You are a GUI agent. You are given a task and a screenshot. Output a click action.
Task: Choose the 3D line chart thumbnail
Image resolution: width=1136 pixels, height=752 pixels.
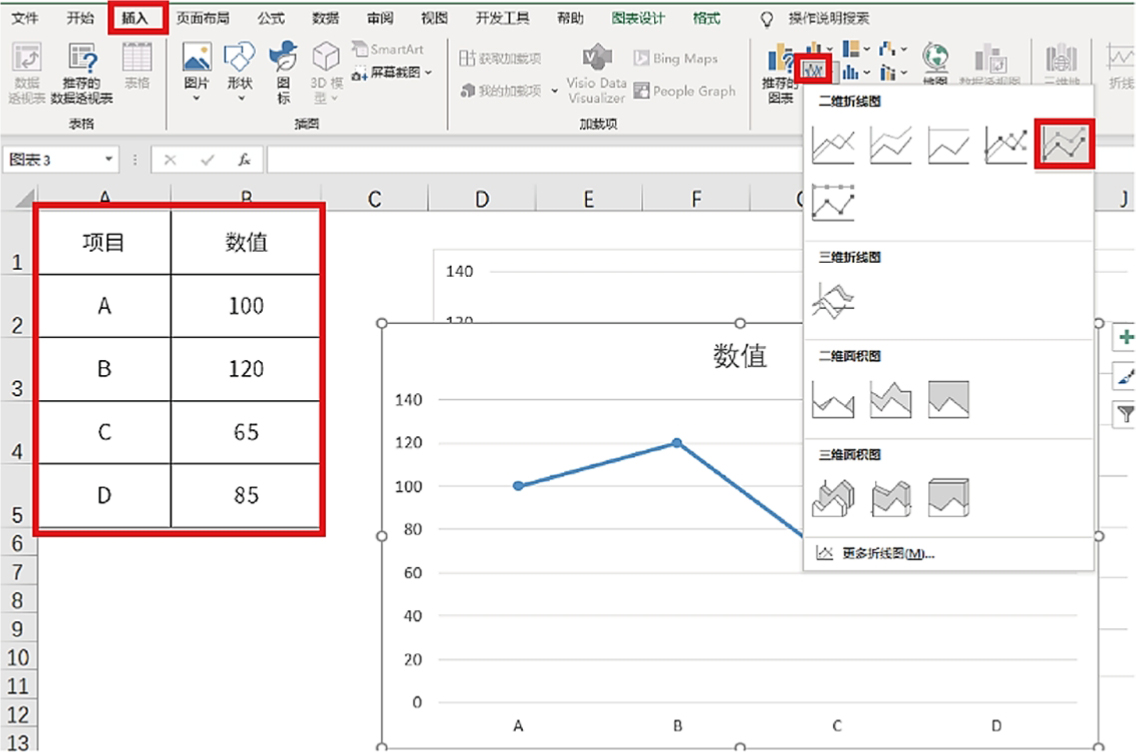pos(833,298)
